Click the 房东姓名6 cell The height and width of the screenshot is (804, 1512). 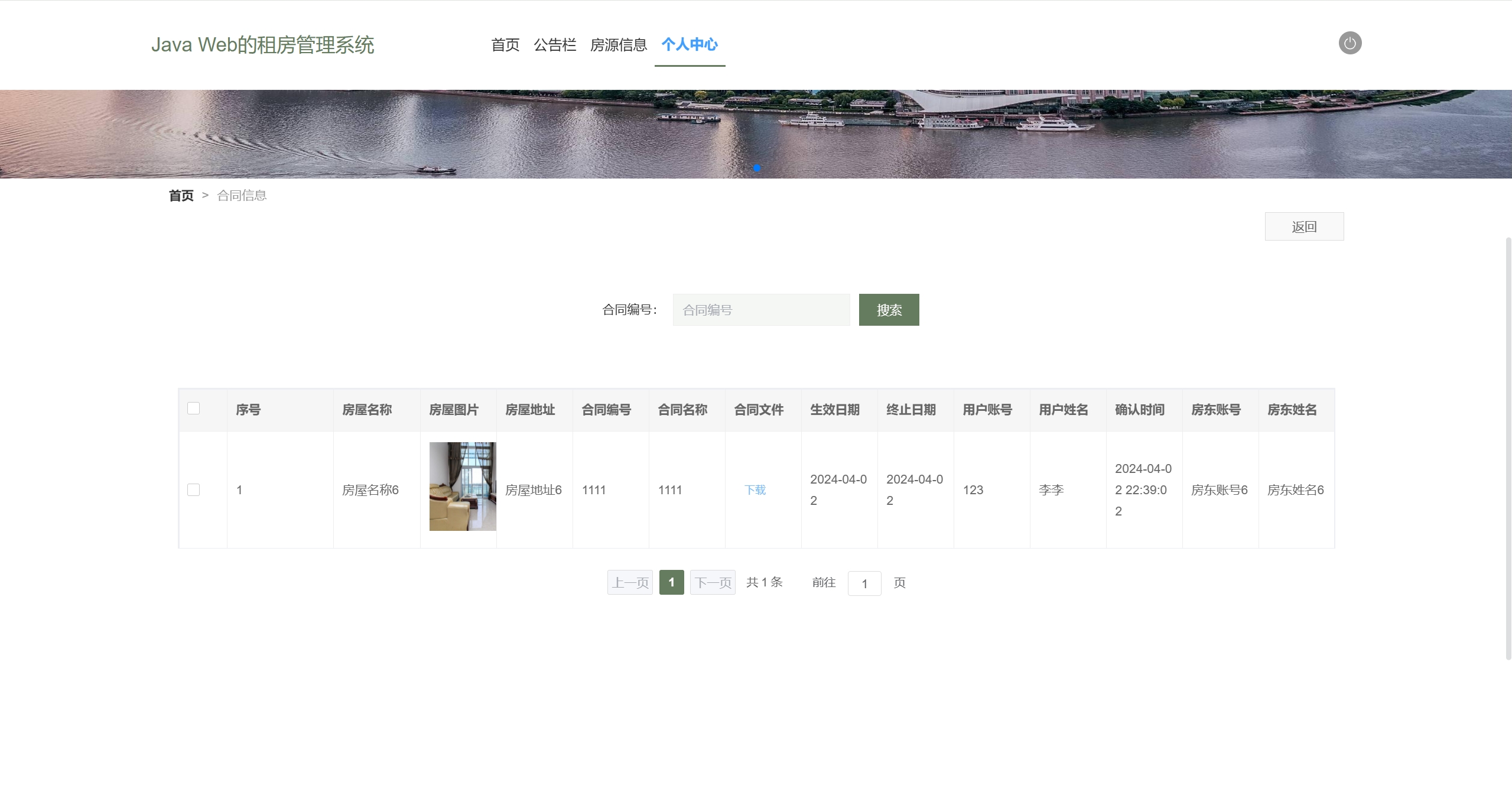[x=1296, y=490]
